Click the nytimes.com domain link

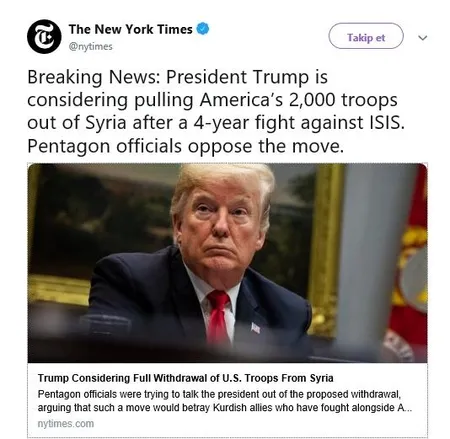66,424
